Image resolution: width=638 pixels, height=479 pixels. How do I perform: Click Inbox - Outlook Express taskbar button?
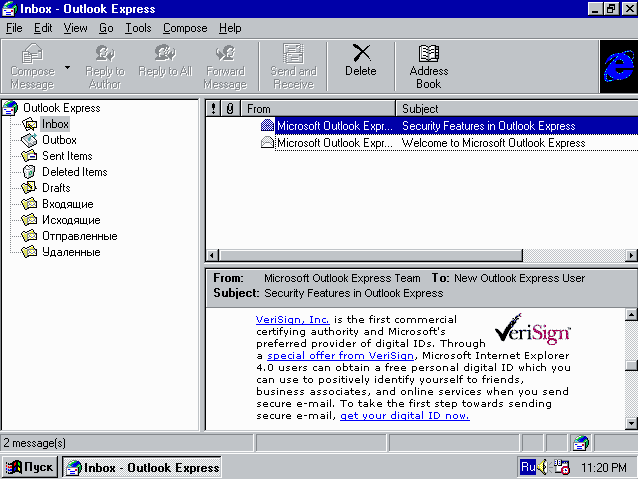tap(142, 467)
